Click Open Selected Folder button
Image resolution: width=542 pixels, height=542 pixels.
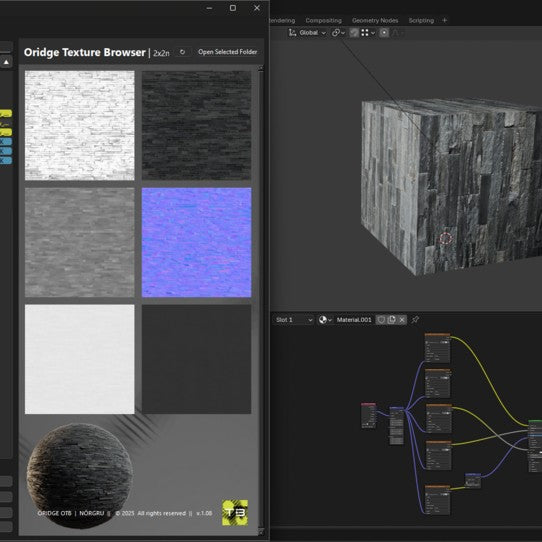point(227,52)
